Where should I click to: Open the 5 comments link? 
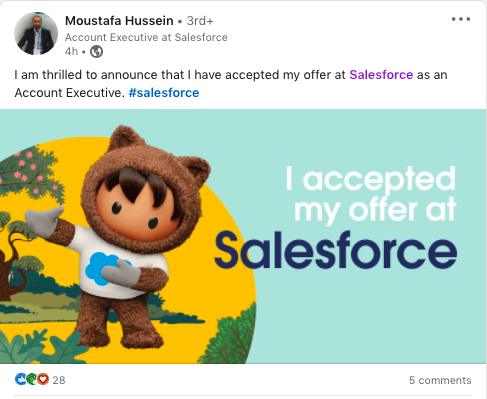440,380
